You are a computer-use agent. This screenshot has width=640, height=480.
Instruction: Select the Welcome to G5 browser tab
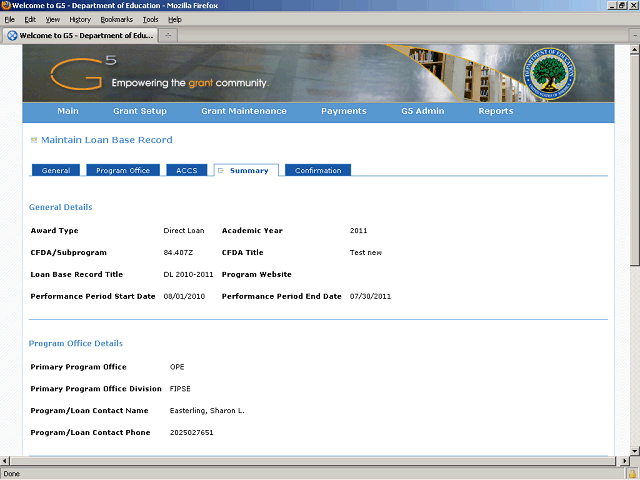coord(80,36)
